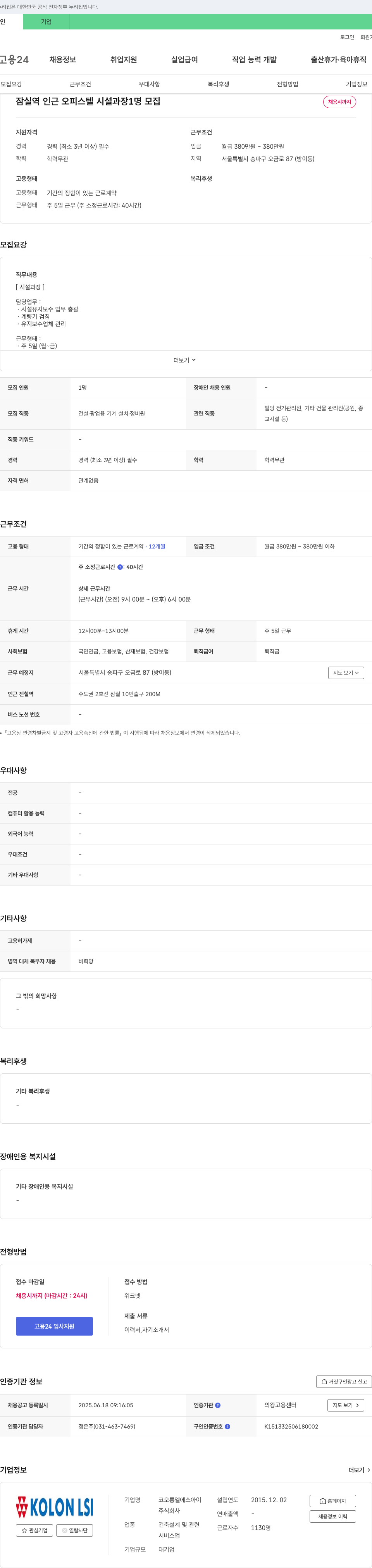This screenshot has width=372, height=1568.
Task: Click the 12개월 contract period text
Action: (x=157, y=547)
